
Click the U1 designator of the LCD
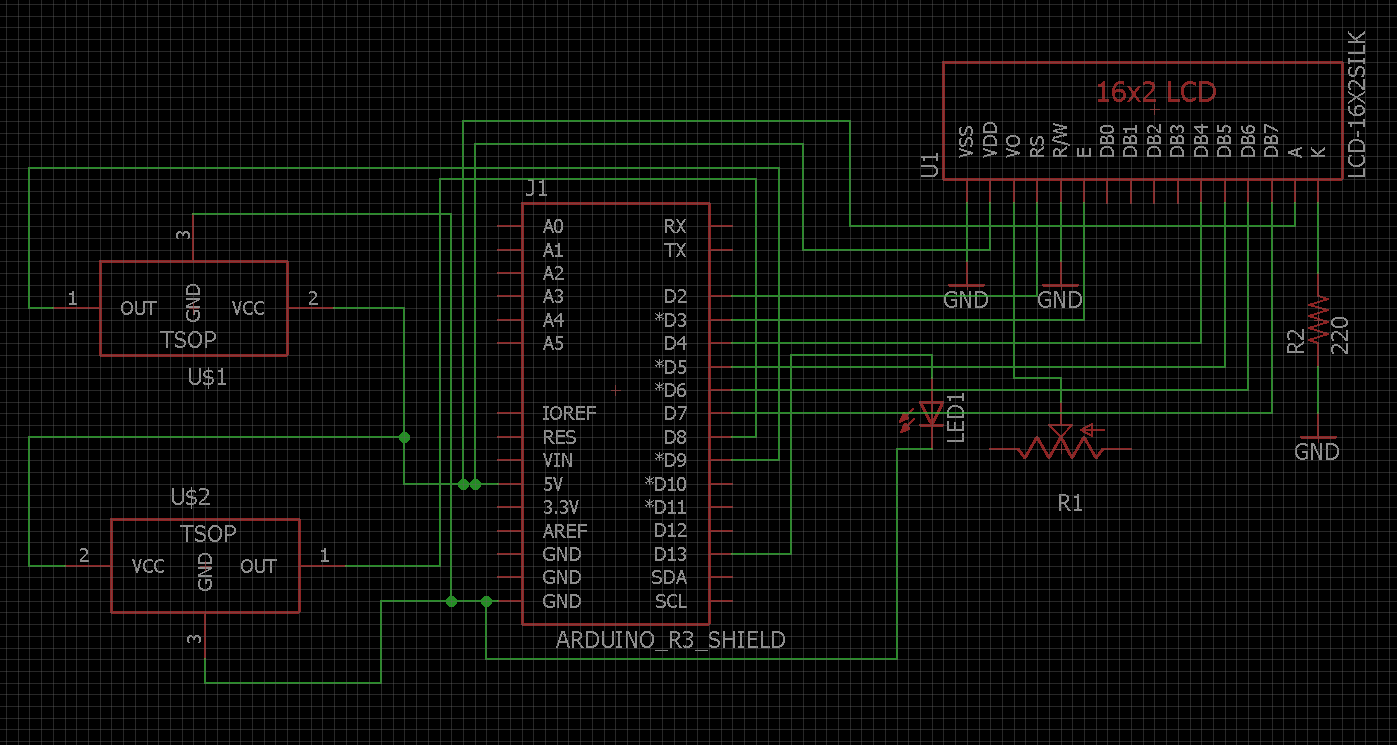coord(929,165)
